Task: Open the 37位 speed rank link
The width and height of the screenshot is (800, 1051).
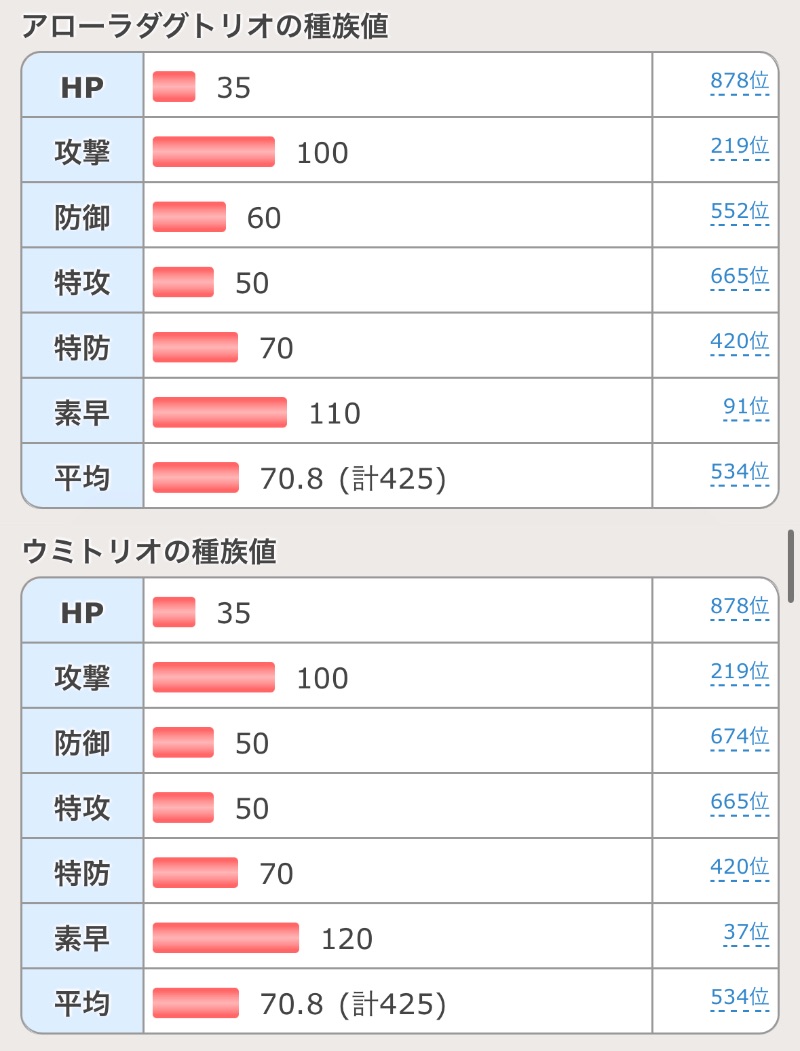Action: click(746, 933)
